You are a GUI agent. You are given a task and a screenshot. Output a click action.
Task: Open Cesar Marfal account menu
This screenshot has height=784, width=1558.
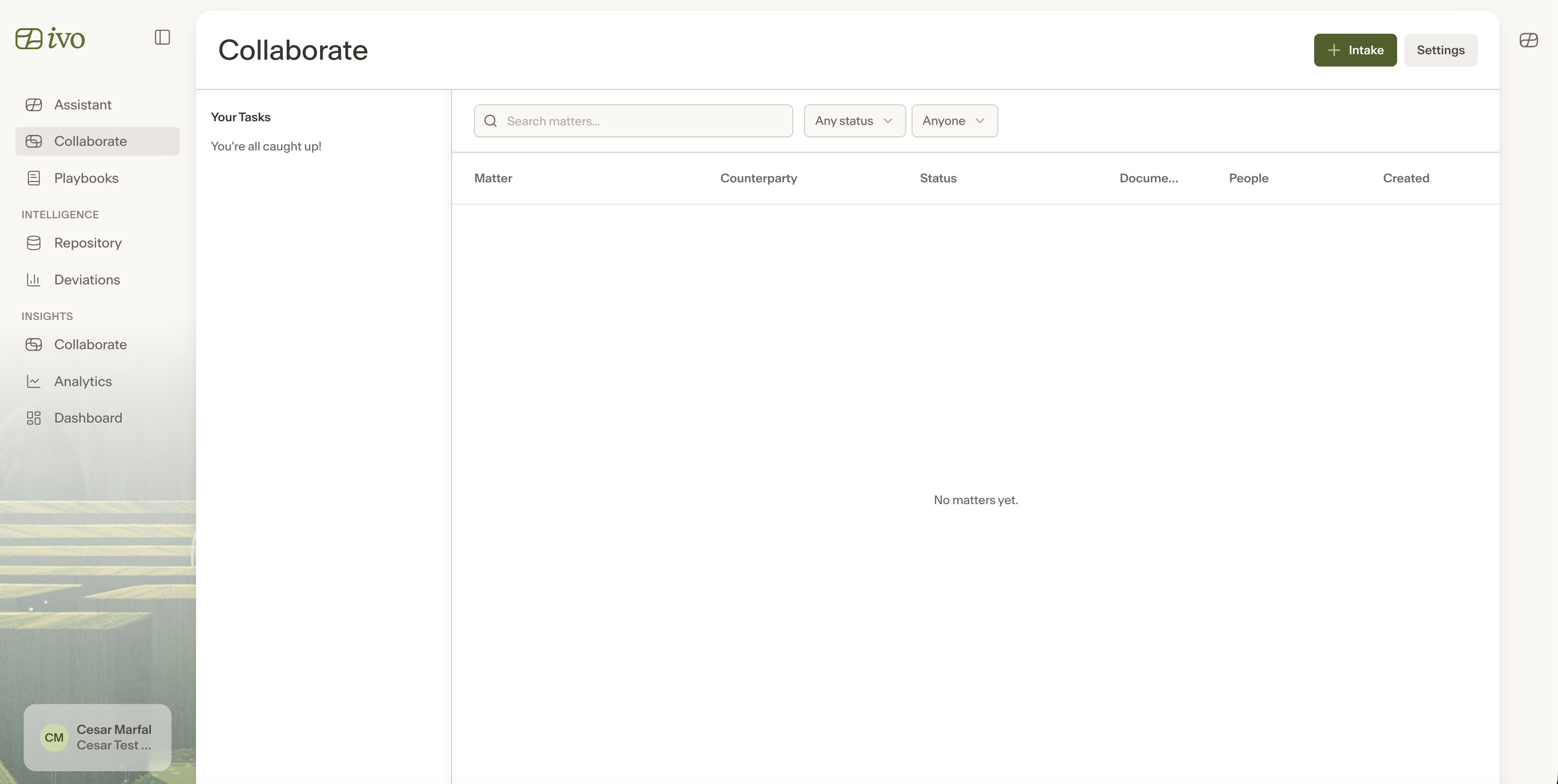(x=98, y=738)
